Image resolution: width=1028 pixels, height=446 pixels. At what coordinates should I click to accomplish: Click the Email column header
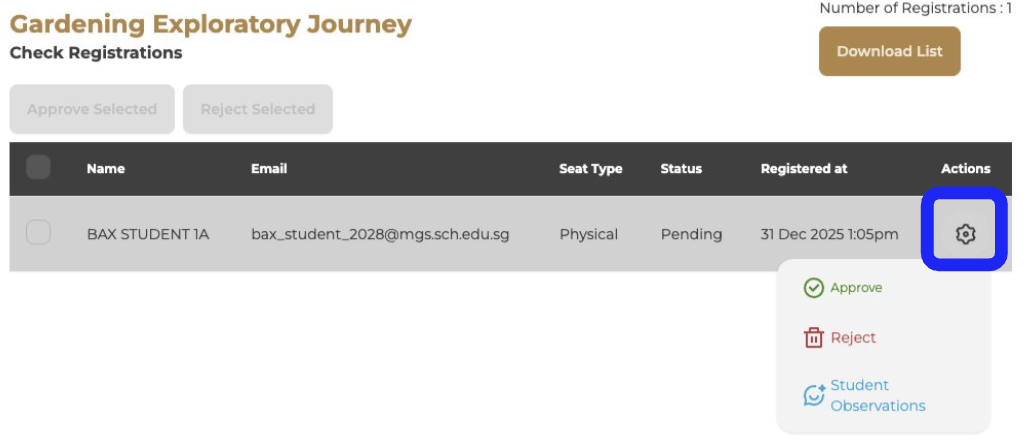[x=269, y=169]
